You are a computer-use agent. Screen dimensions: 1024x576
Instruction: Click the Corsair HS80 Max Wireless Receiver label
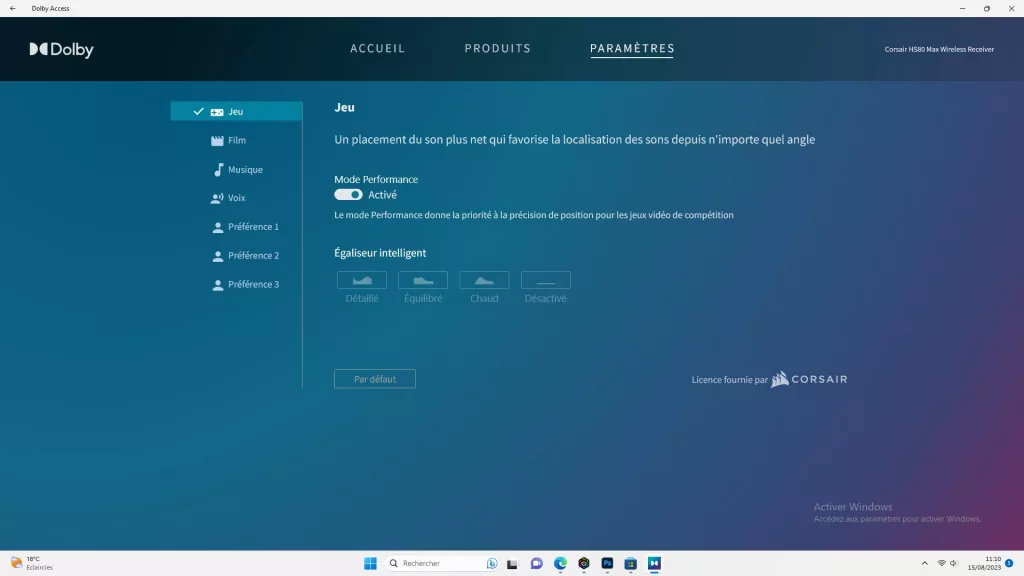pos(939,49)
